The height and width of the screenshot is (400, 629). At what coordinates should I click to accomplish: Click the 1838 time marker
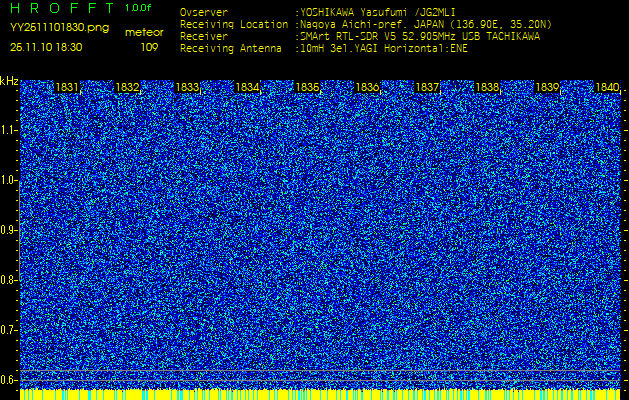tap(488, 87)
